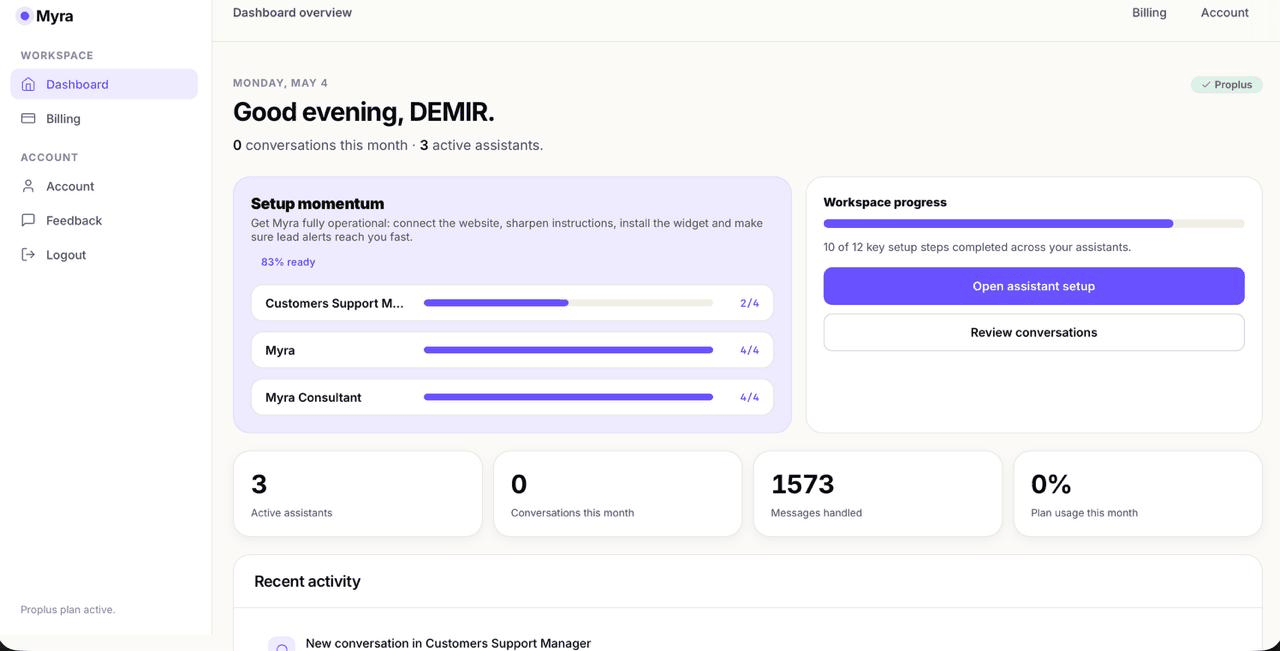Click the Myra brand name
This screenshot has height=651, width=1280.
[55, 16]
